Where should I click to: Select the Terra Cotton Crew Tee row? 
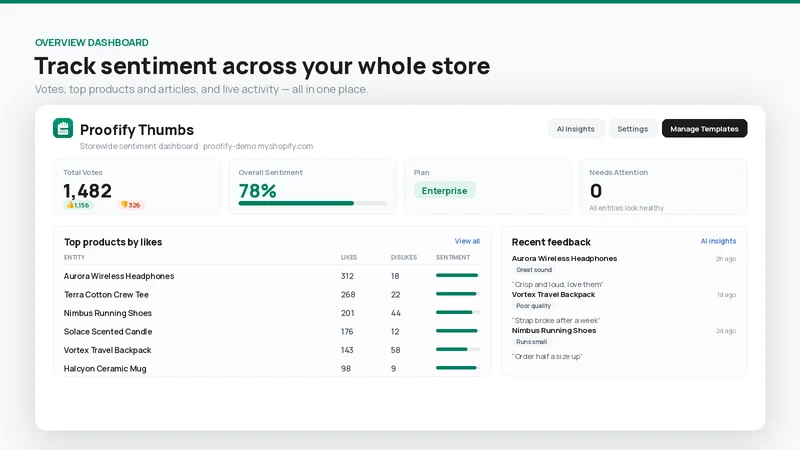pos(271,294)
